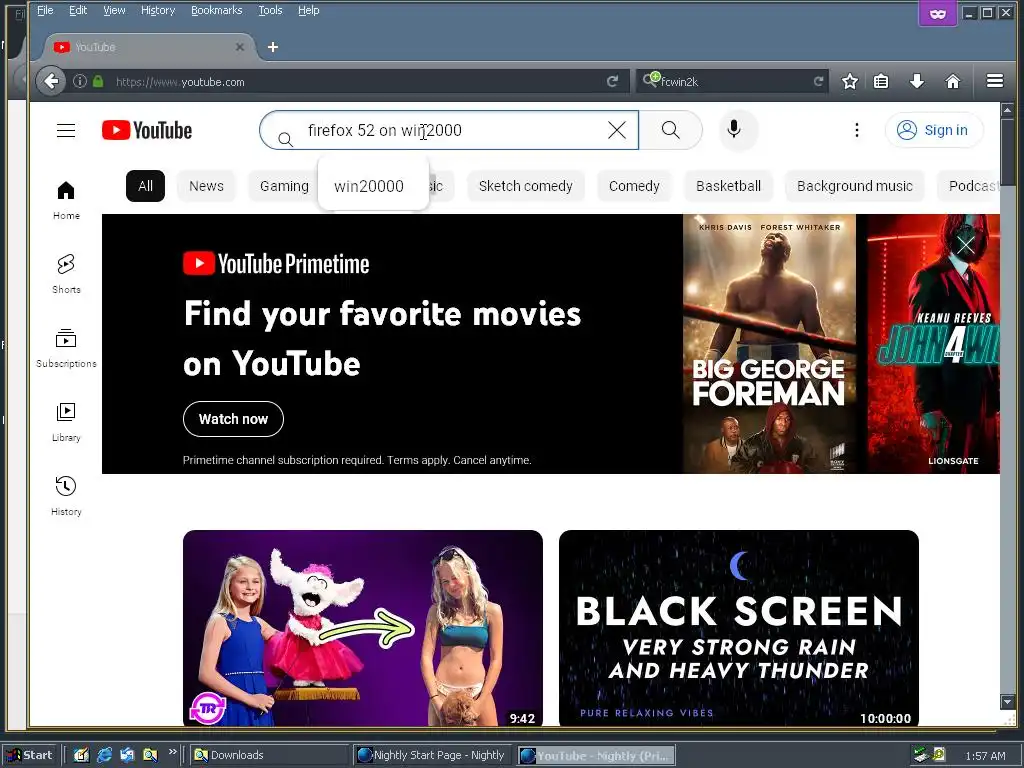Click the YouTube logo

pos(147,131)
